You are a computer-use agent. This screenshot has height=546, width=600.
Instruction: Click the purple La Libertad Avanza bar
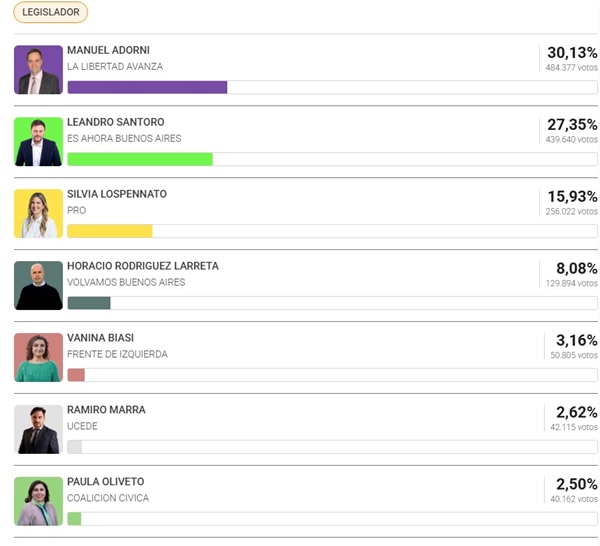click(x=147, y=87)
